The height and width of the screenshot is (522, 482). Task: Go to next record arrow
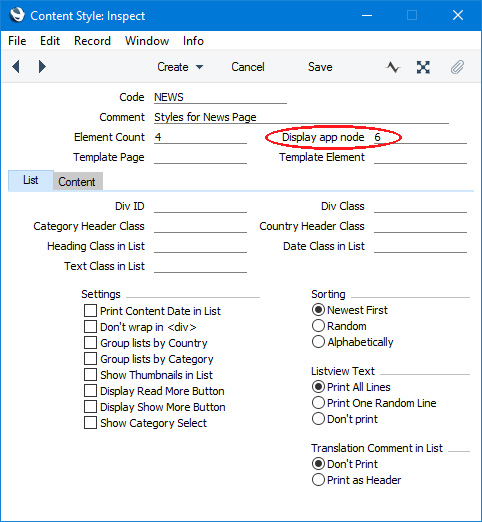click(x=42, y=67)
